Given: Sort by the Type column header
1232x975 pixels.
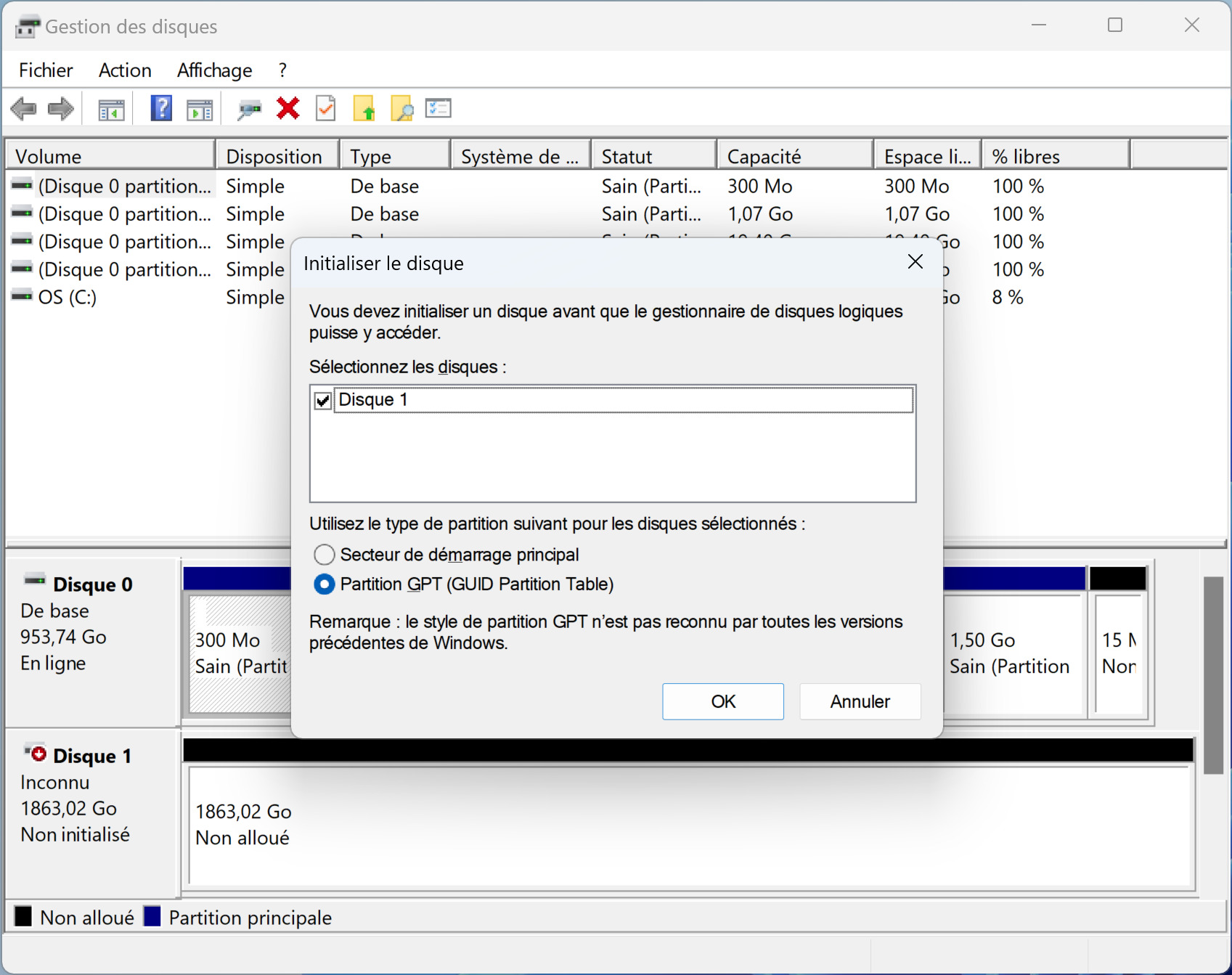Looking at the screenshot, I should [x=395, y=156].
